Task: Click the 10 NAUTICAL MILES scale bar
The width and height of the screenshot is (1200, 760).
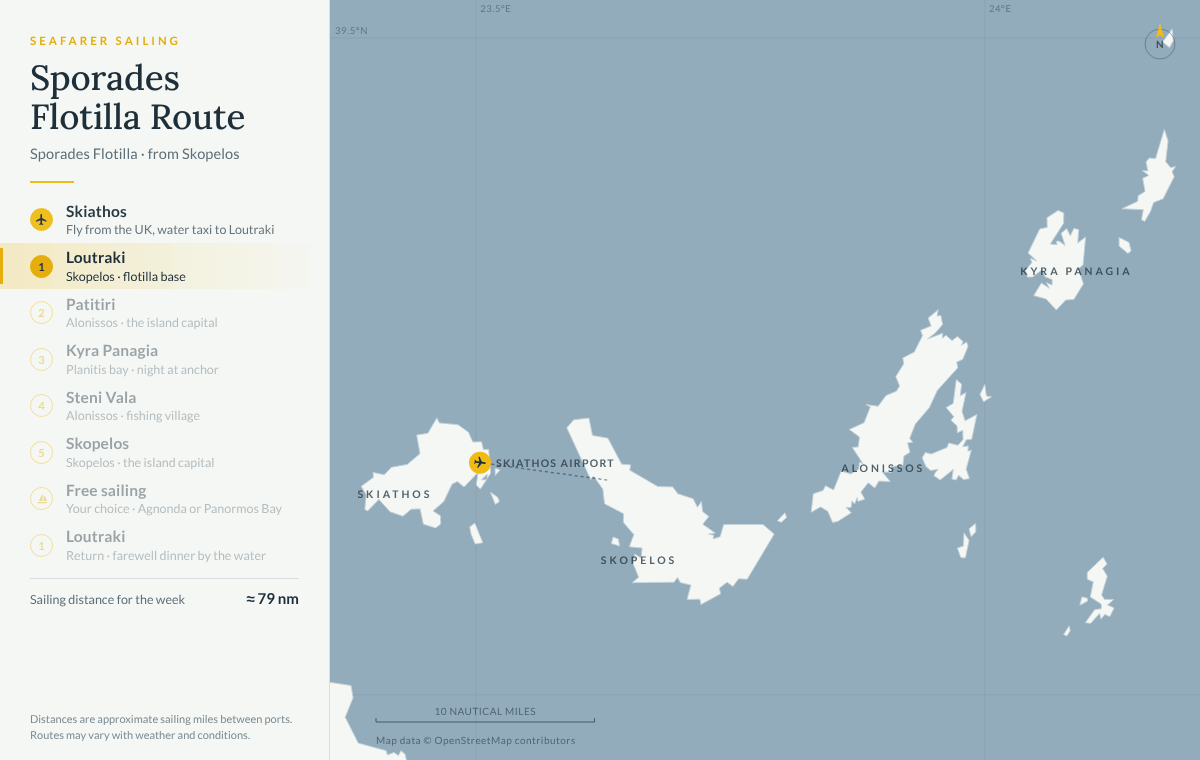Action: [485, 715]
